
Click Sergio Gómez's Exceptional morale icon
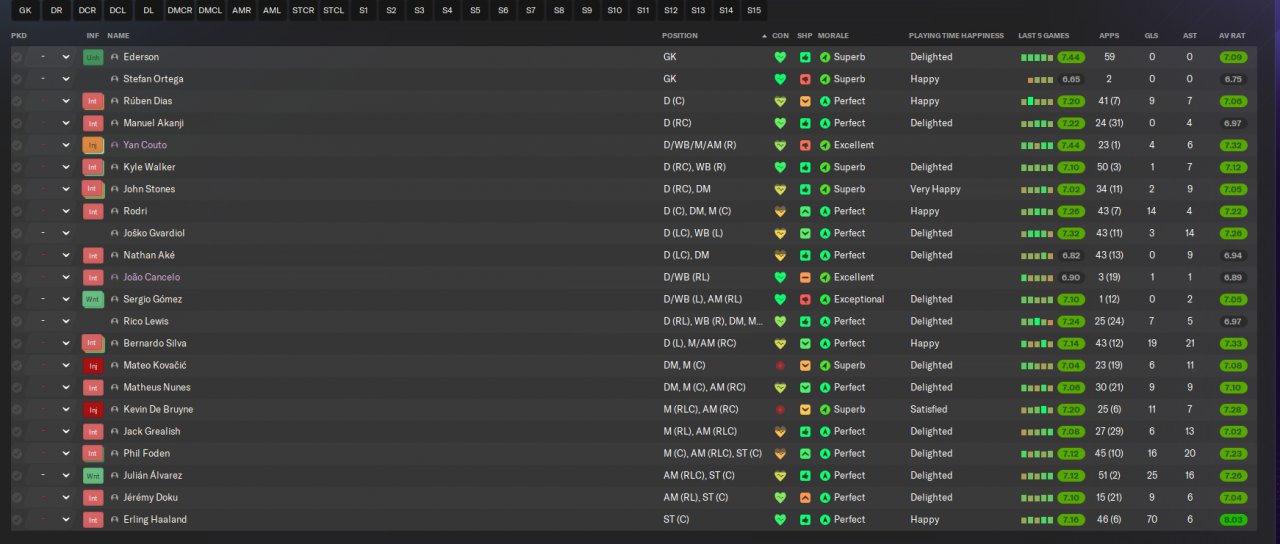pos(825,299)
